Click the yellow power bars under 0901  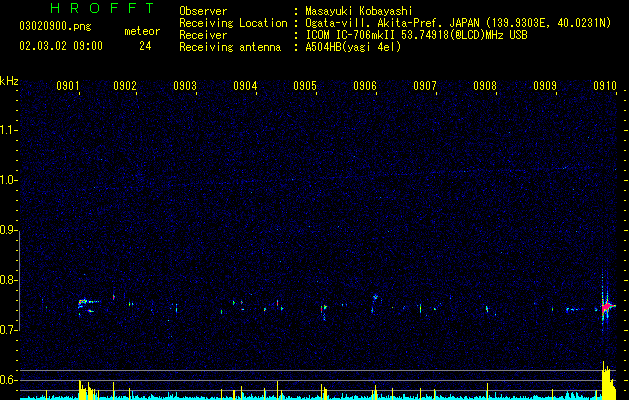87,390
